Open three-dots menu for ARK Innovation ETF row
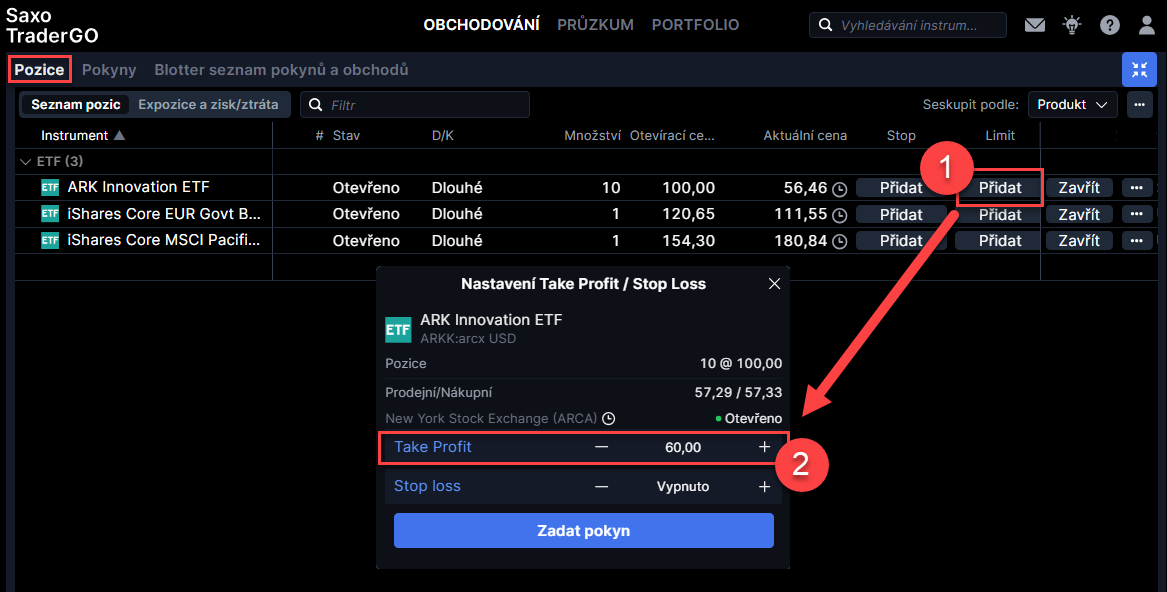 pos(1136,188)
